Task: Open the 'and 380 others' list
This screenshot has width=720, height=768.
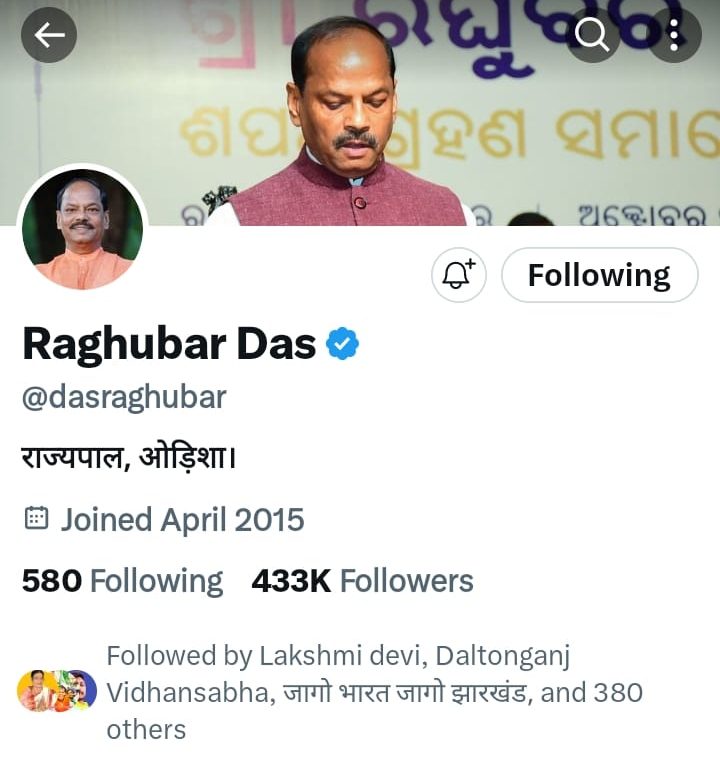Action: 375,711
